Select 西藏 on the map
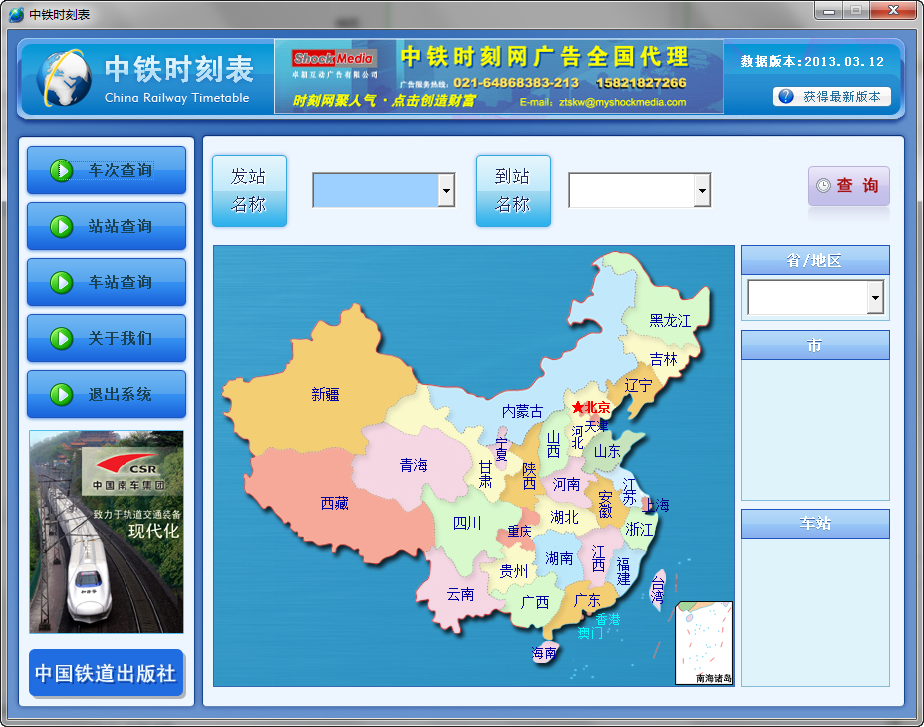The image size is (924, 727). (335, 504)
